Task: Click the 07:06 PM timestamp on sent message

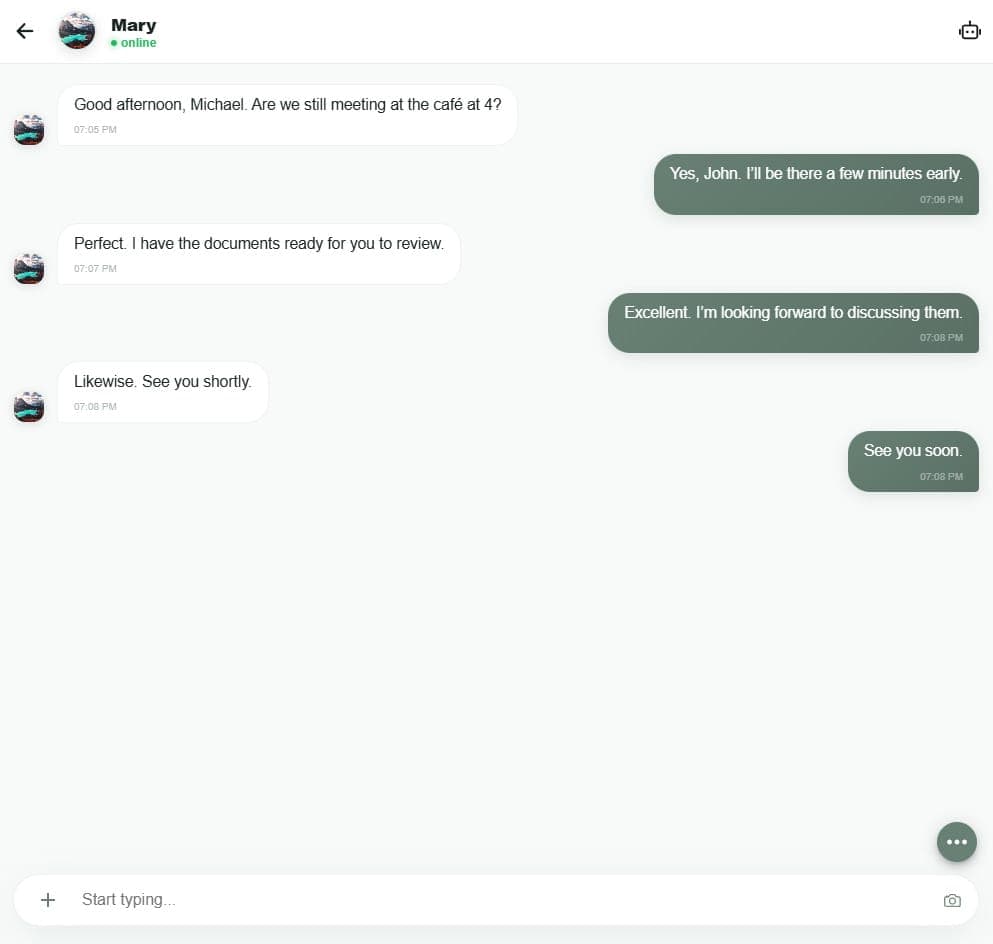Action: (x=941, y=200)
